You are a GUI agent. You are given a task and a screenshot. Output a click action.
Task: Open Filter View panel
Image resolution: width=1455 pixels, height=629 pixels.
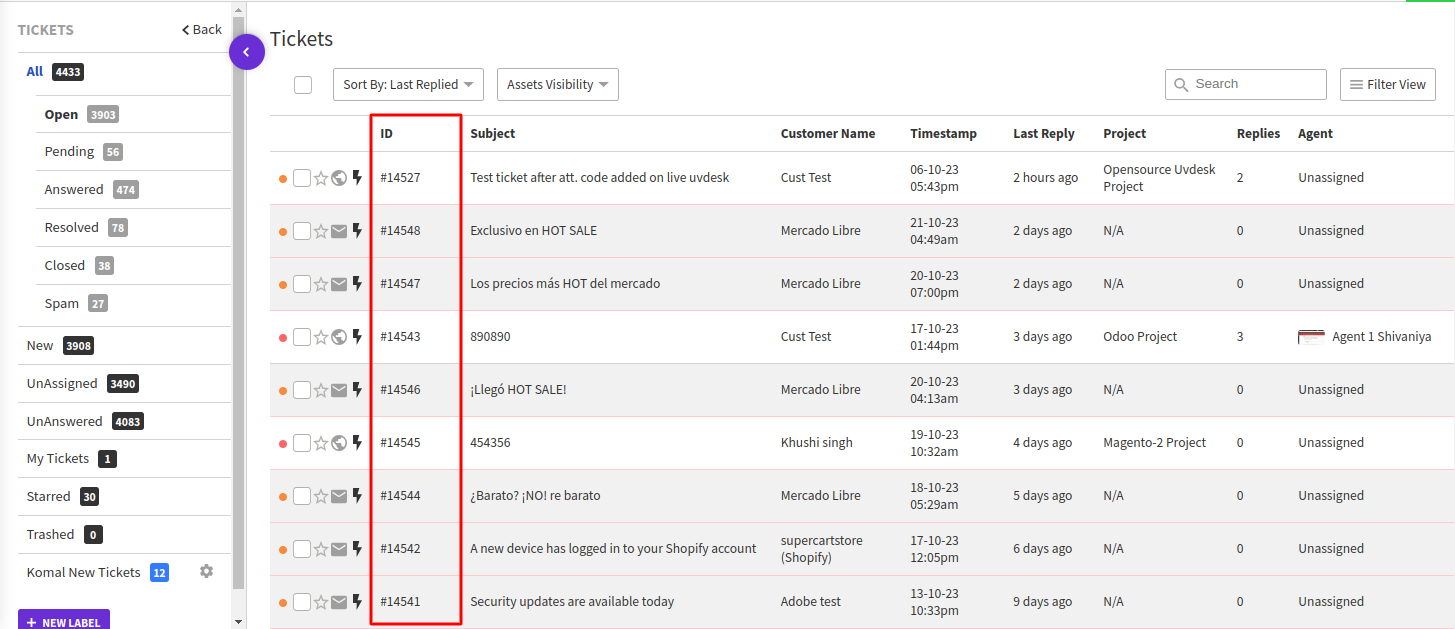(1388, 85)
